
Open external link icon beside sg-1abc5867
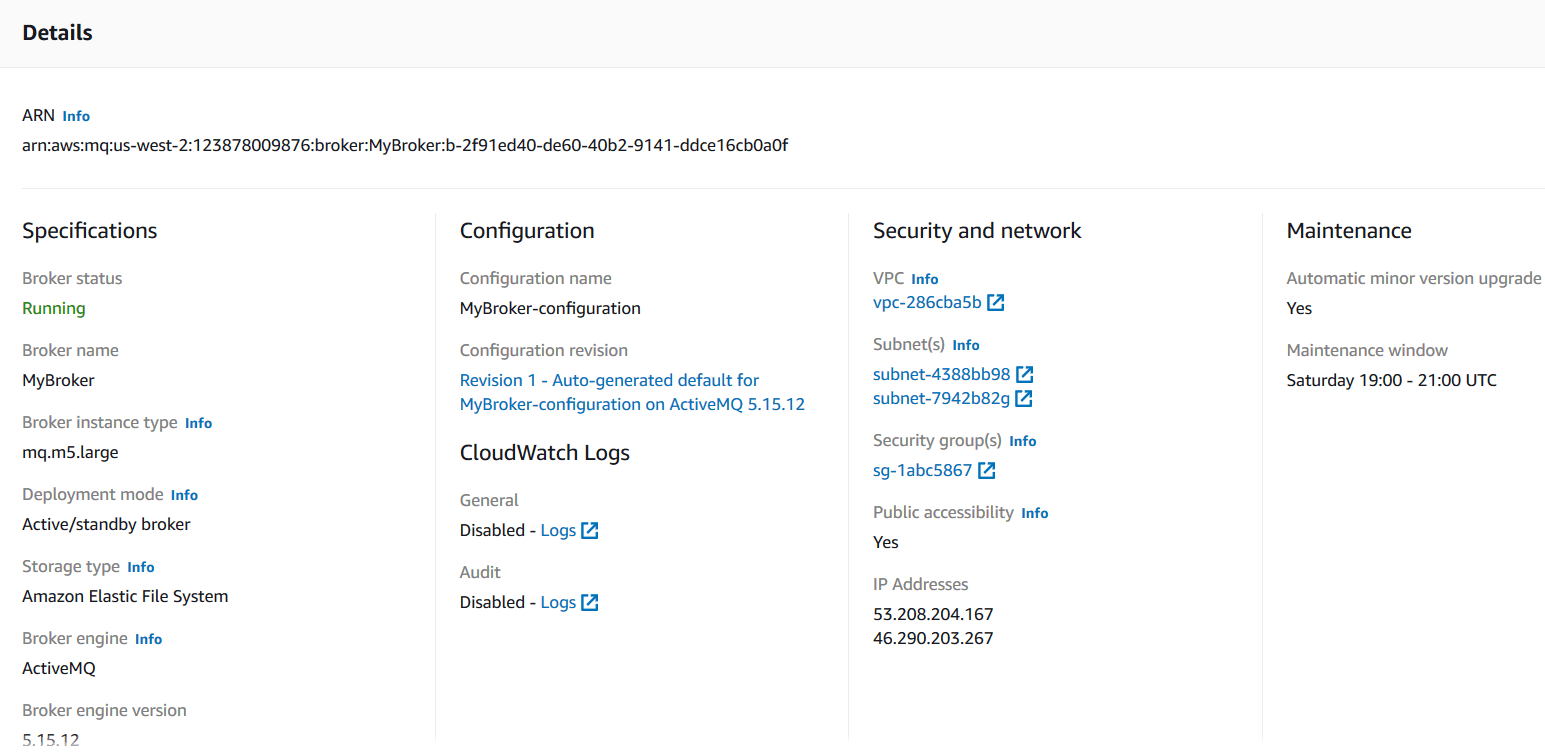coord(986,470)
